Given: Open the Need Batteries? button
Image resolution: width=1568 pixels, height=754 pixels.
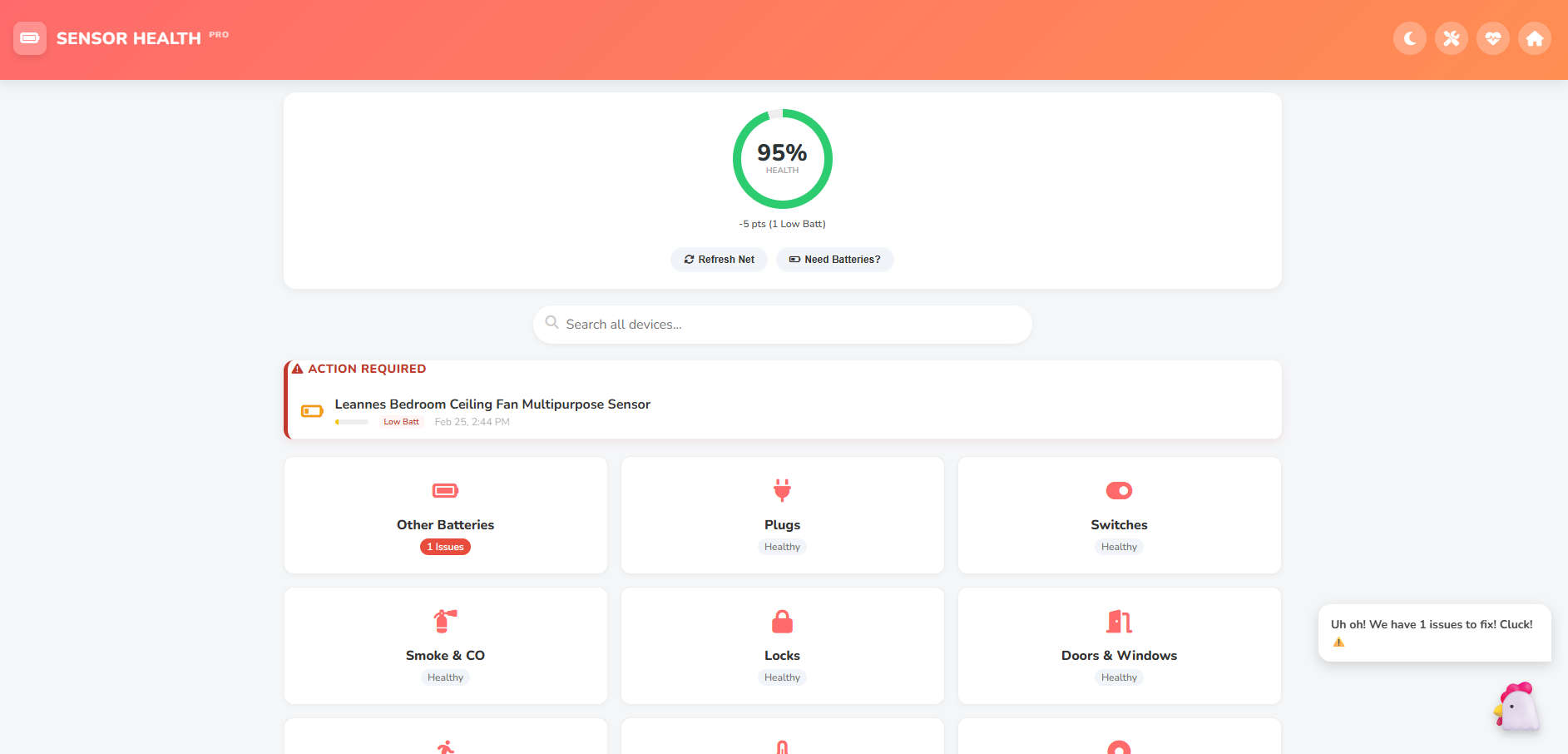Looking at the screenshot, I should pos(835,260).
